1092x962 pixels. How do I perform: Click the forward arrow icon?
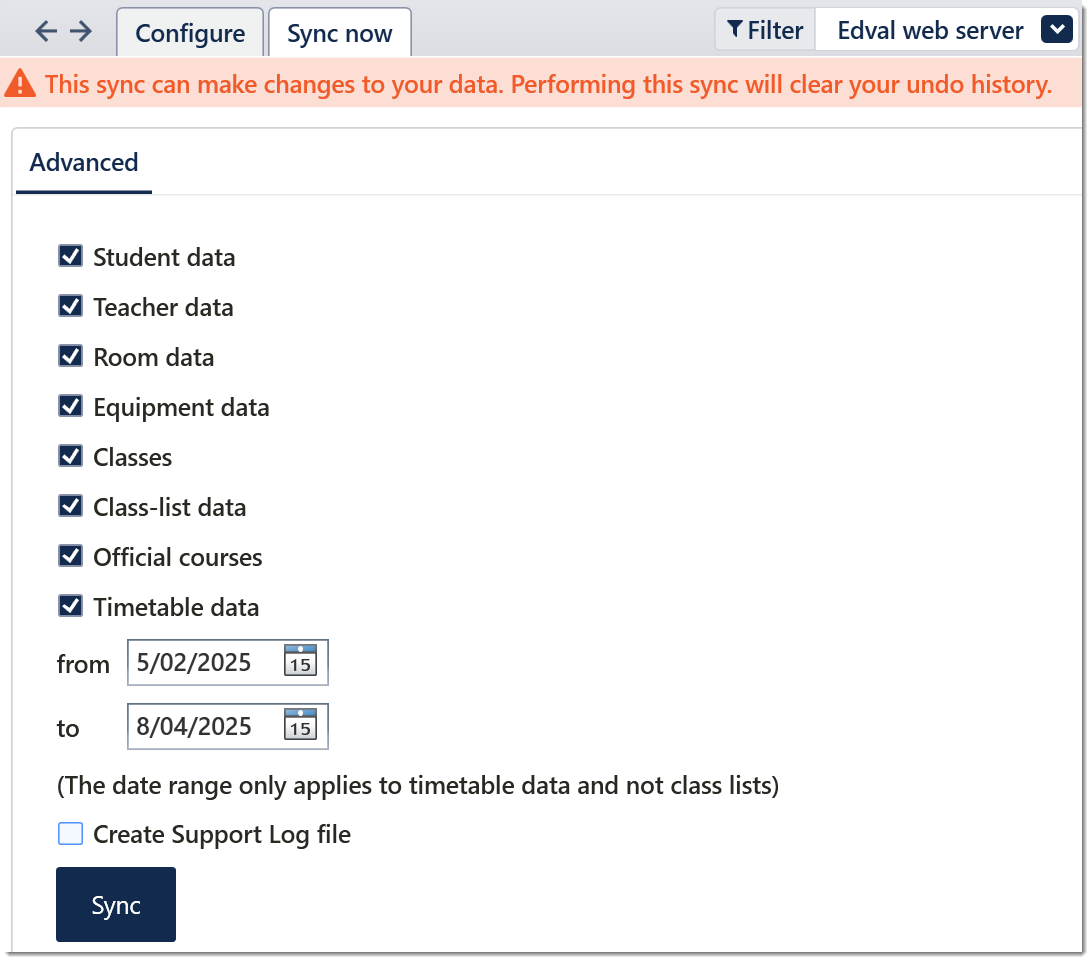pos(81,31)
